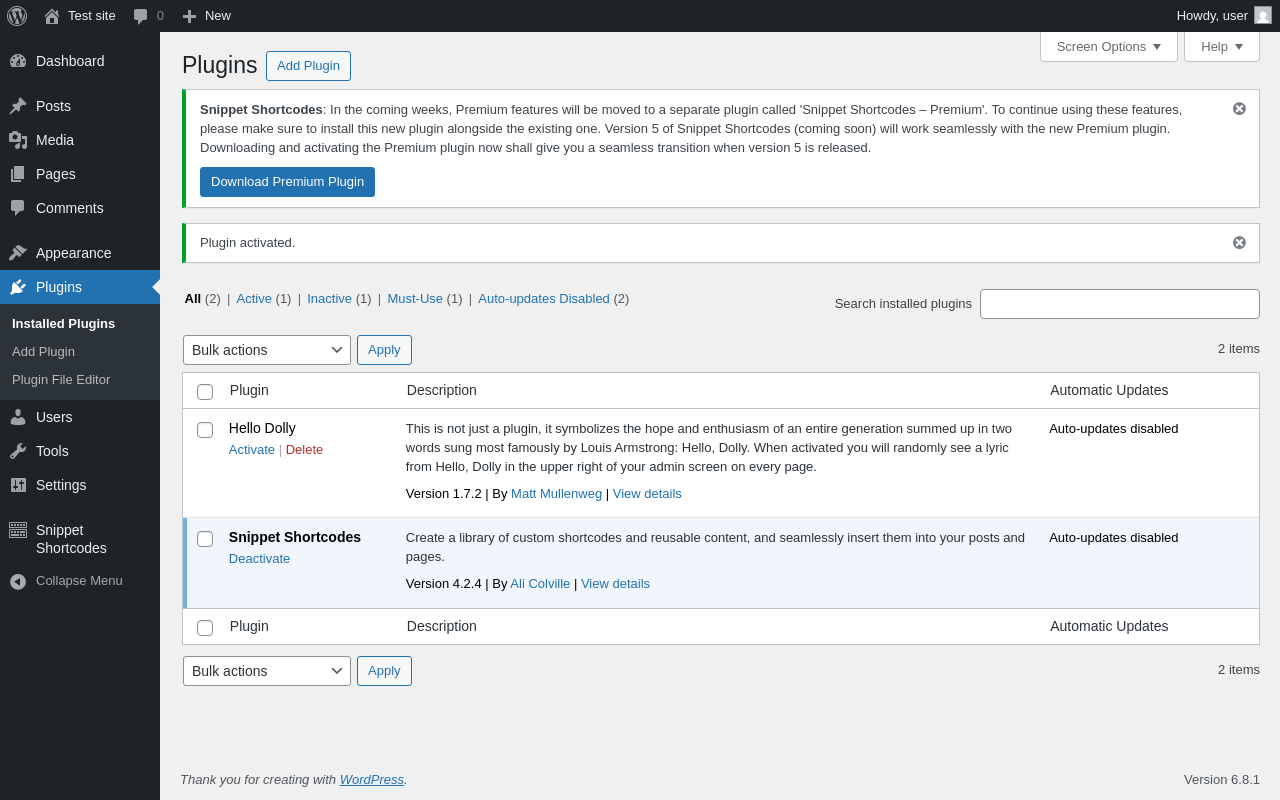The width and height of the screenshot is (1280, 800).
Task: Filter by Inactive plugins
Action: 329,299
